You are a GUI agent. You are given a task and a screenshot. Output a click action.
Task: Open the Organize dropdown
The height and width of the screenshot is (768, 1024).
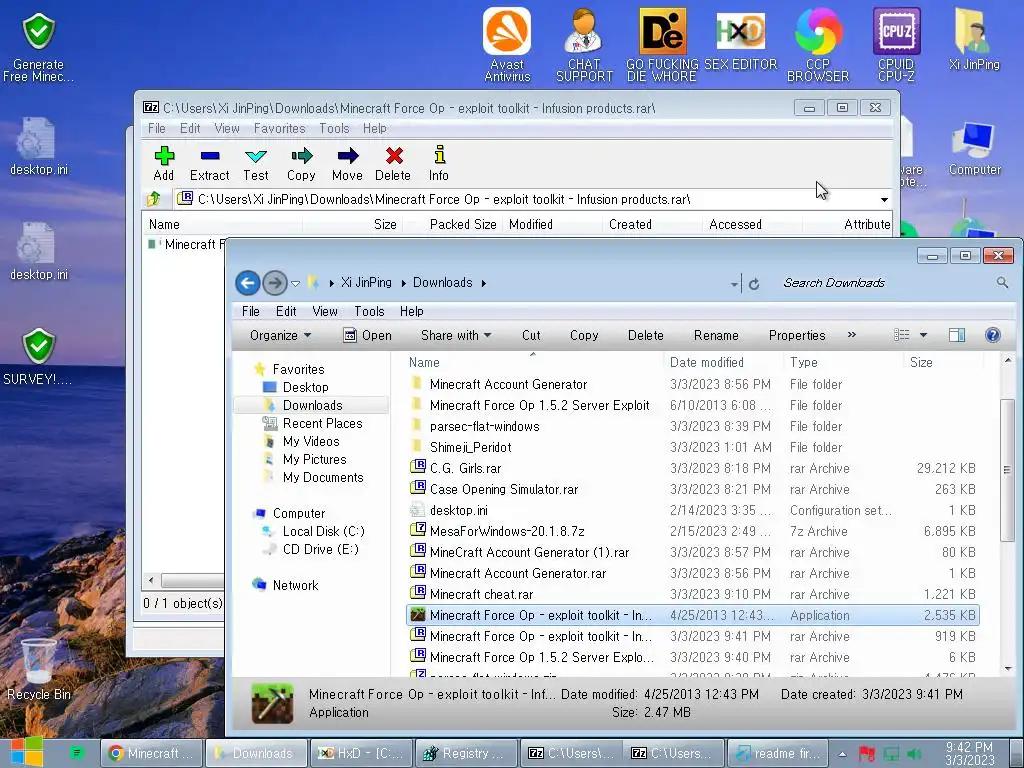click(280, 335)
